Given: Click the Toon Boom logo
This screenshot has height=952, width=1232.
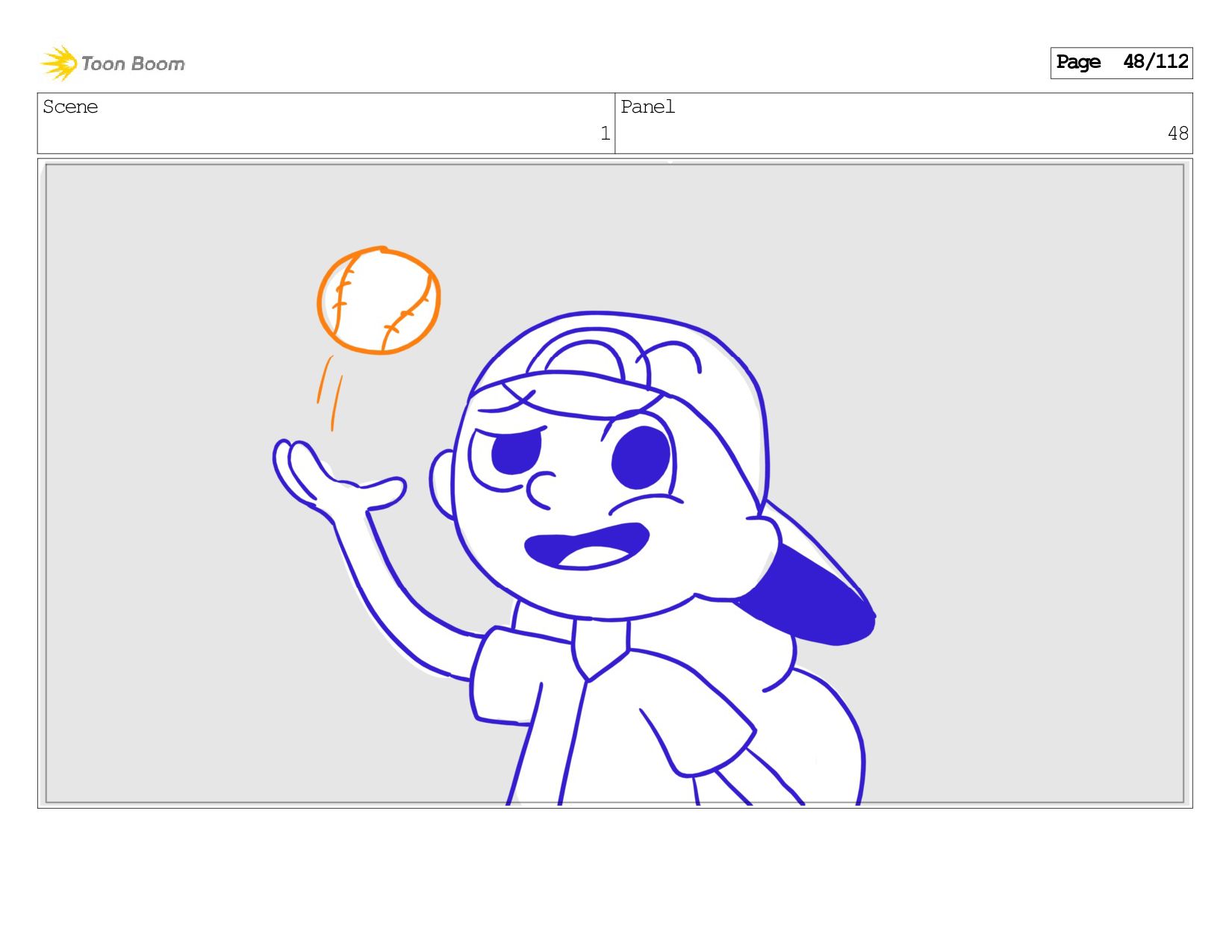Looking at the screenshot, I should pos(113,63).
